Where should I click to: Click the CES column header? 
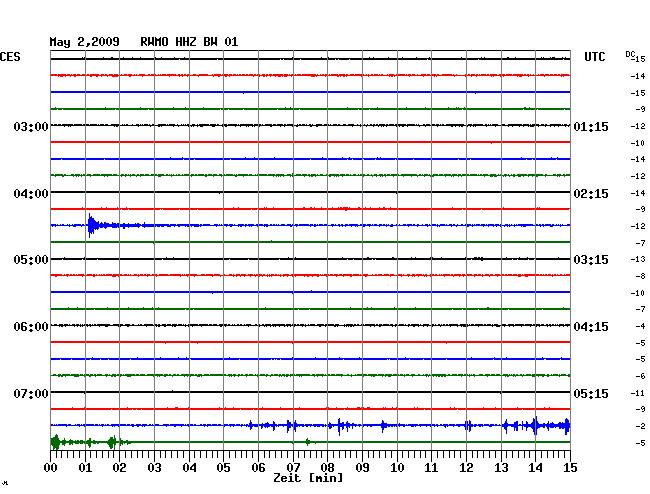(x=10, y=57)
